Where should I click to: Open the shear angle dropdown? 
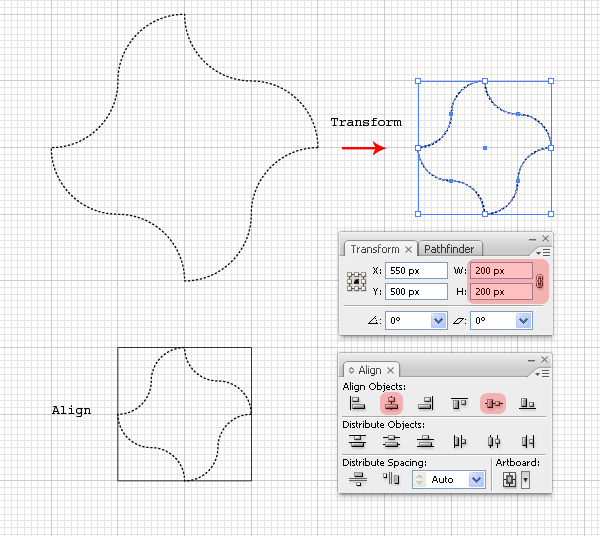[x=523, y=321]
